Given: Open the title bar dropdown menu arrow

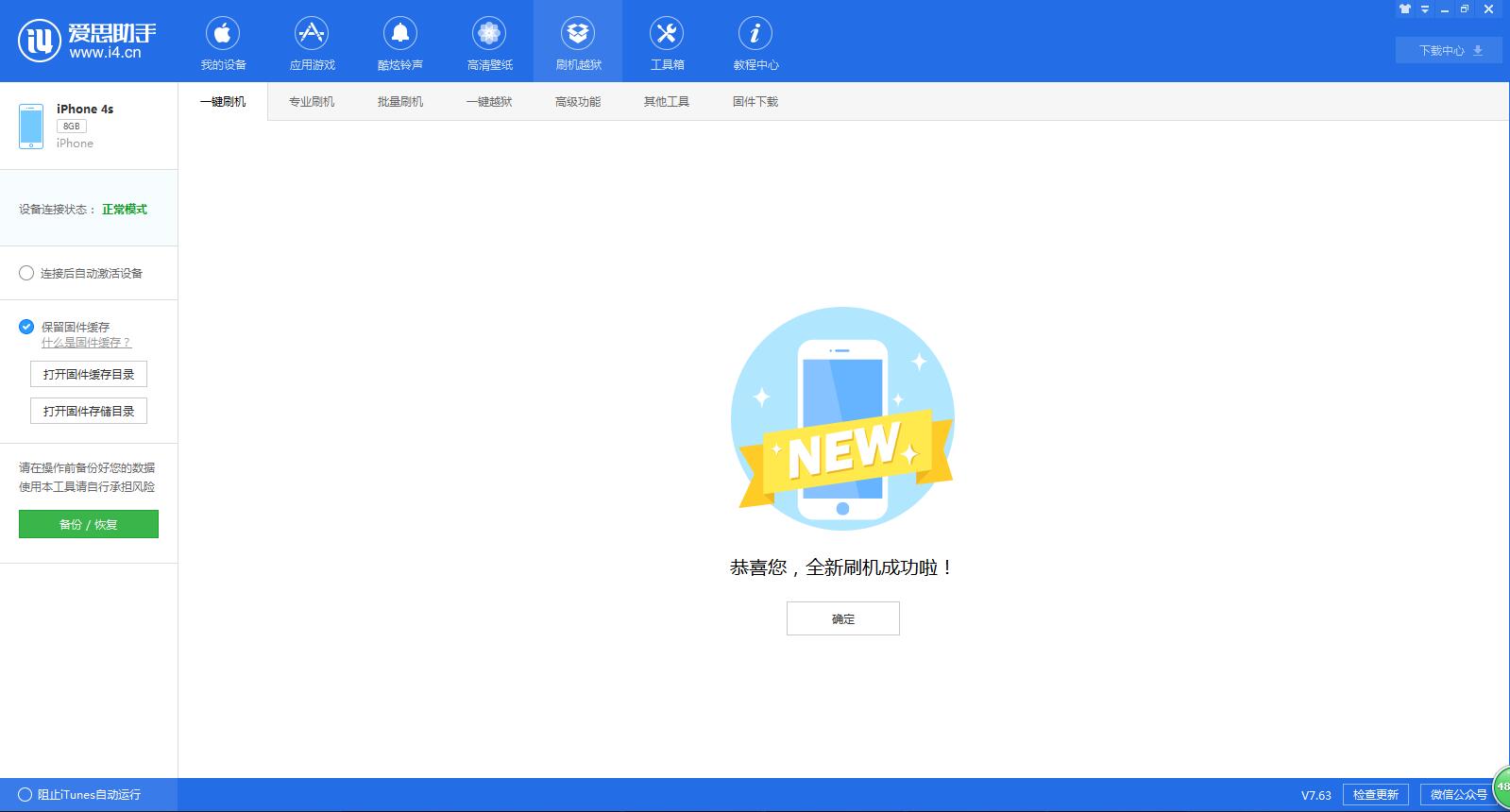Looking at the screenshot, I should pyautogui.click(x=1424, y=9).
